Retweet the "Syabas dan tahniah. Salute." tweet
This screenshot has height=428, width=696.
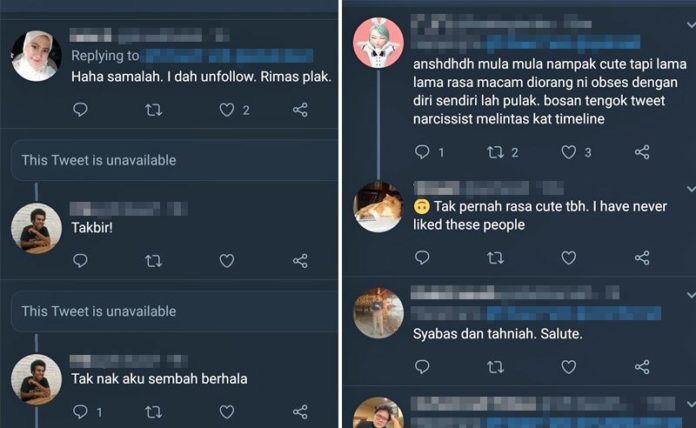click(495, 367)
